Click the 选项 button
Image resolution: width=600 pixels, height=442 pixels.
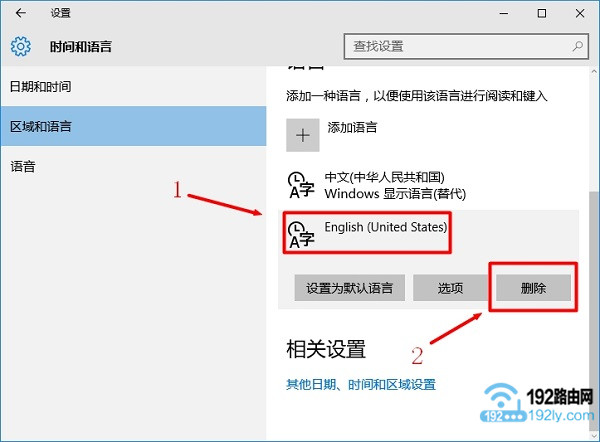[450, 288]
